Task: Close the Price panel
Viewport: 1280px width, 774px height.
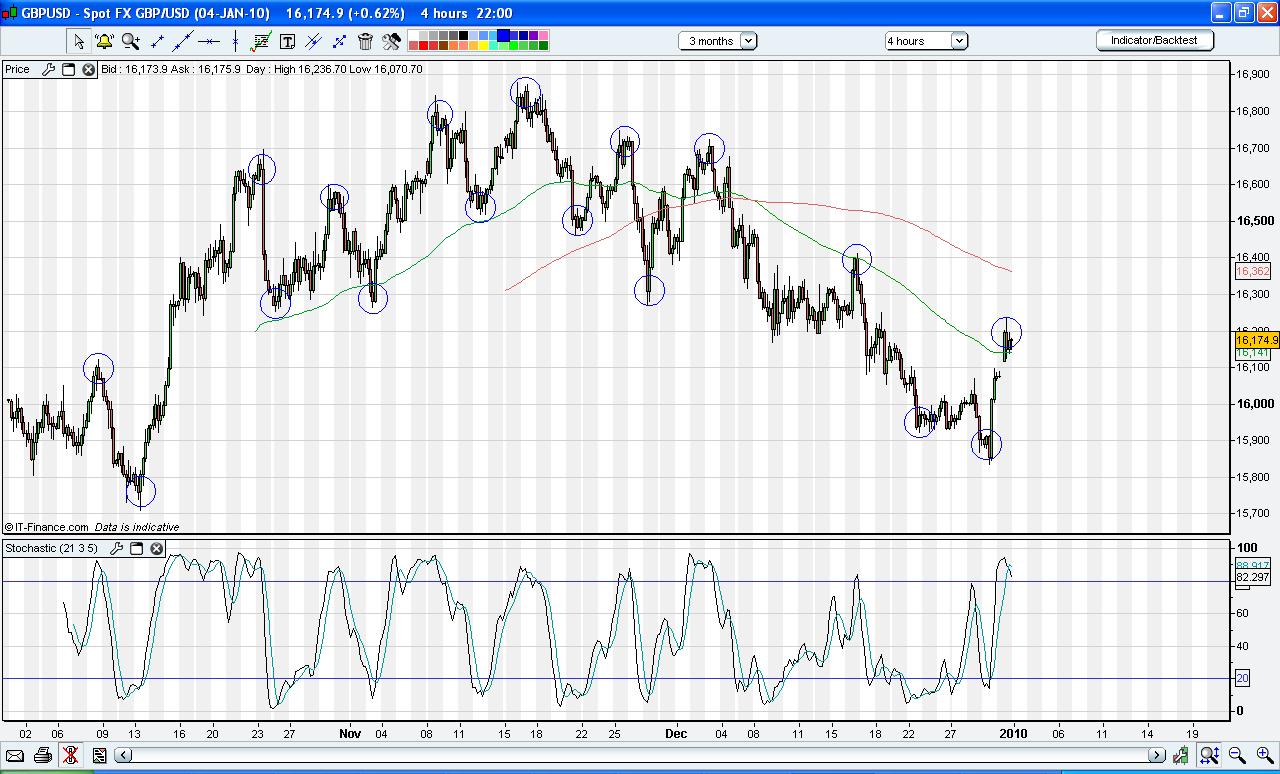Action: pyautogui.click(x=88, y=69)
